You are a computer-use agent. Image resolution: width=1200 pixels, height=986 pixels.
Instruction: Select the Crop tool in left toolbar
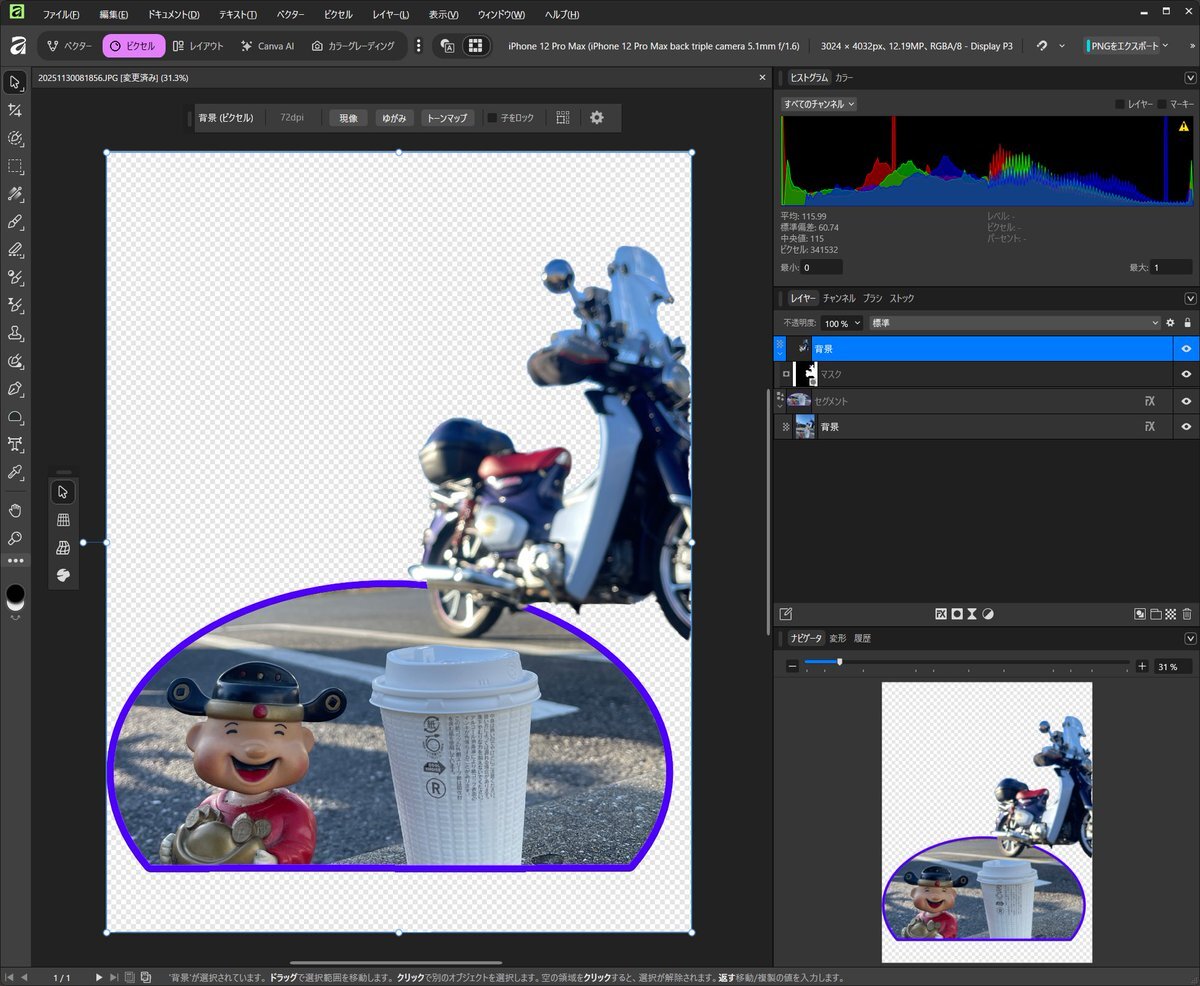[x=15, y=110]
